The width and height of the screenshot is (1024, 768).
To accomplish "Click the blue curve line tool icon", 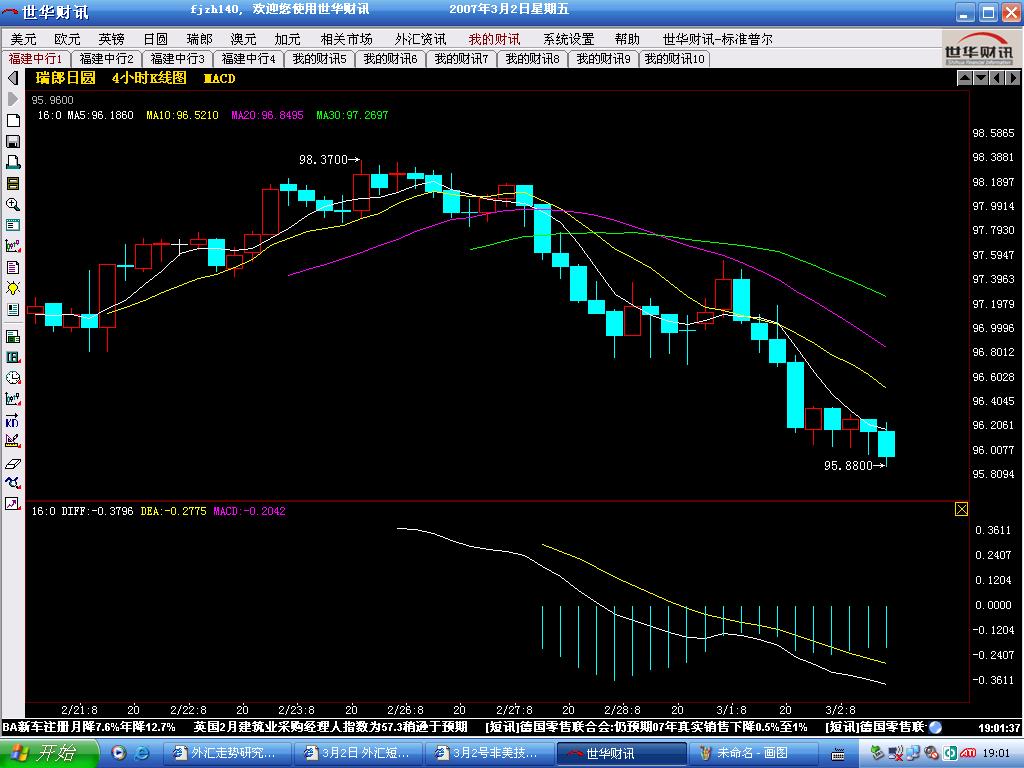I will (12, 483).
